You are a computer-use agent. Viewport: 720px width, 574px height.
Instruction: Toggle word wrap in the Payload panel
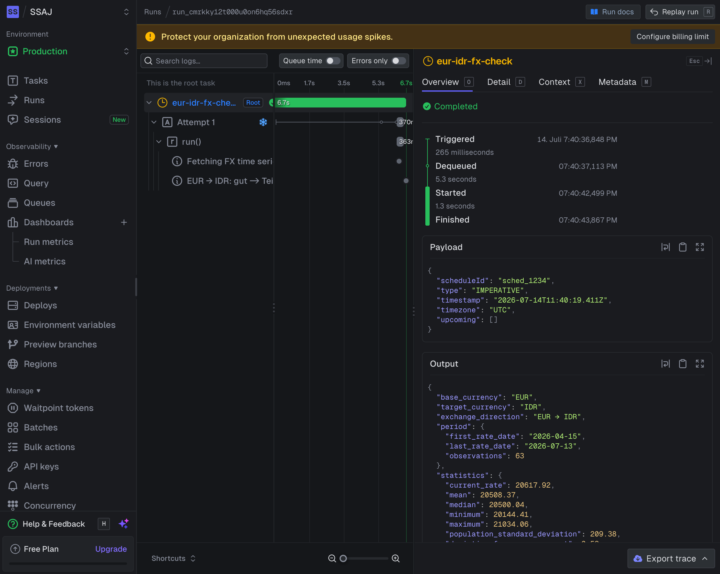665,247
